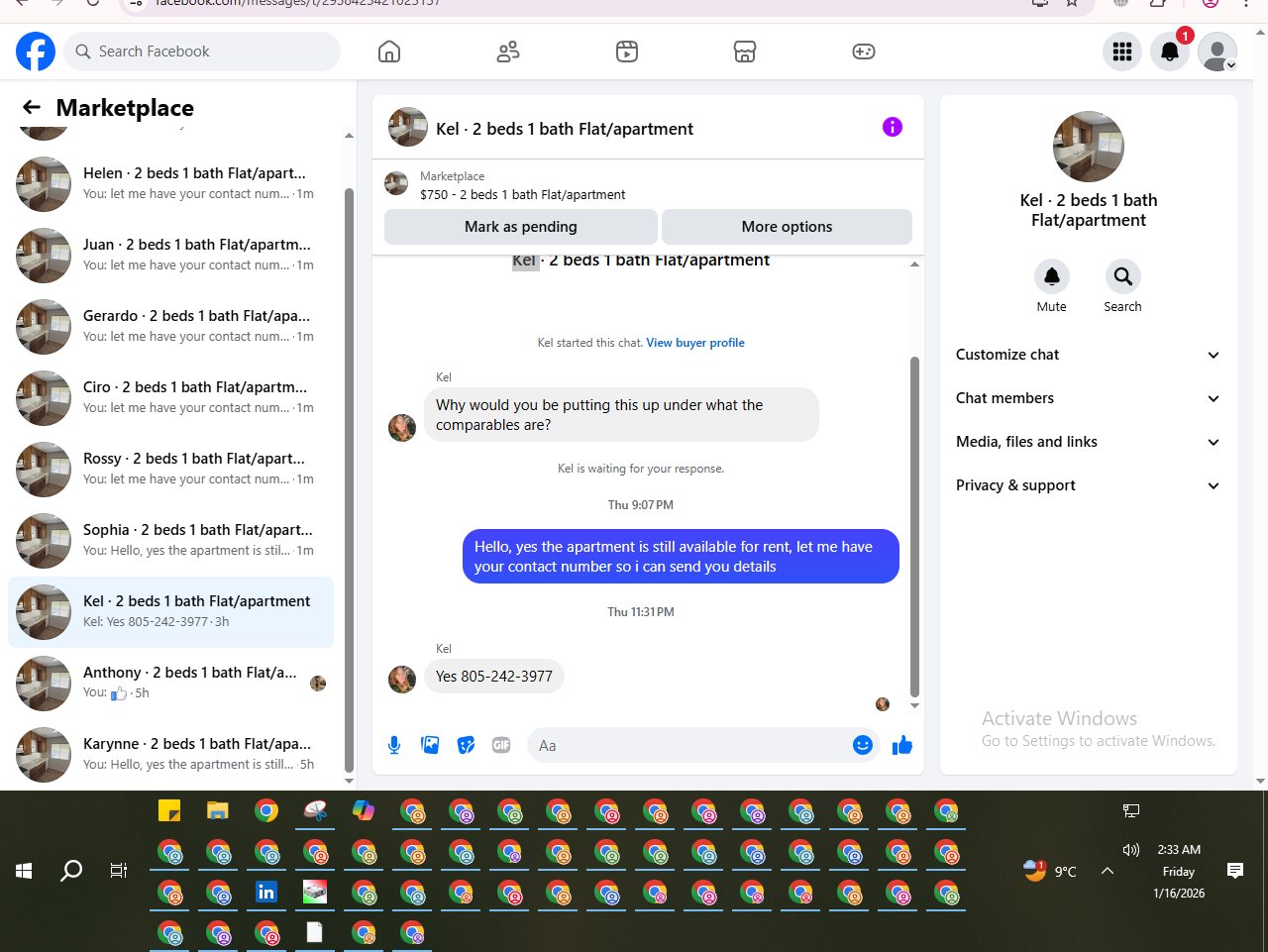
Task: Open Sticky Notes yellow taskbar icon
Action: pyautogui.click(x=169, y=810)
